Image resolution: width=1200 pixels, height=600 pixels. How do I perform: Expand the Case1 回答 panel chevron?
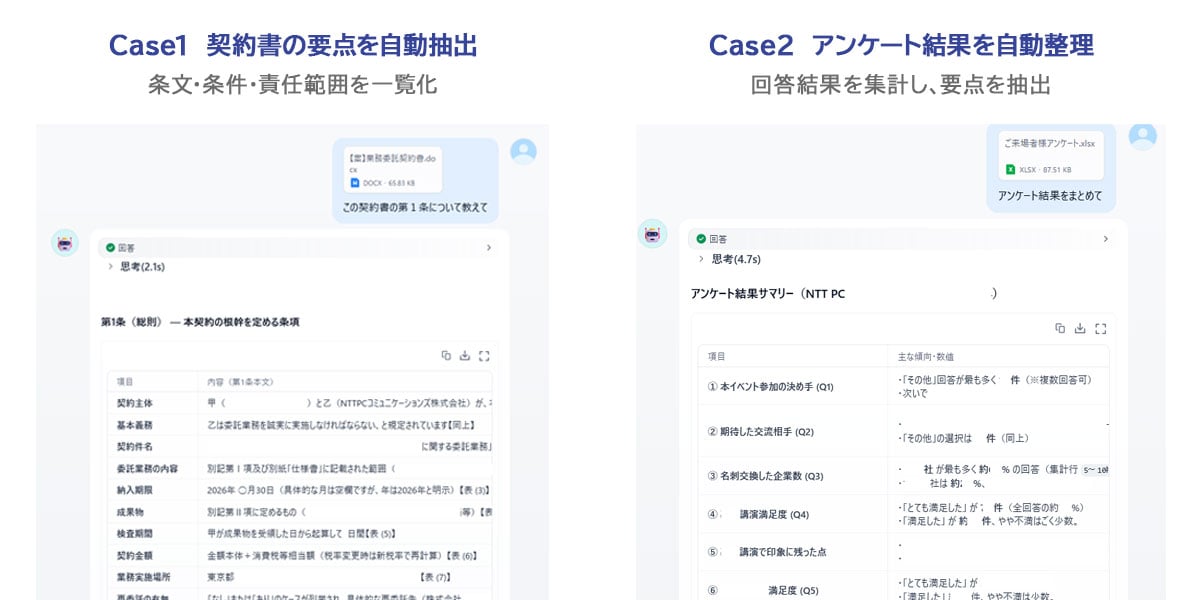488,247
